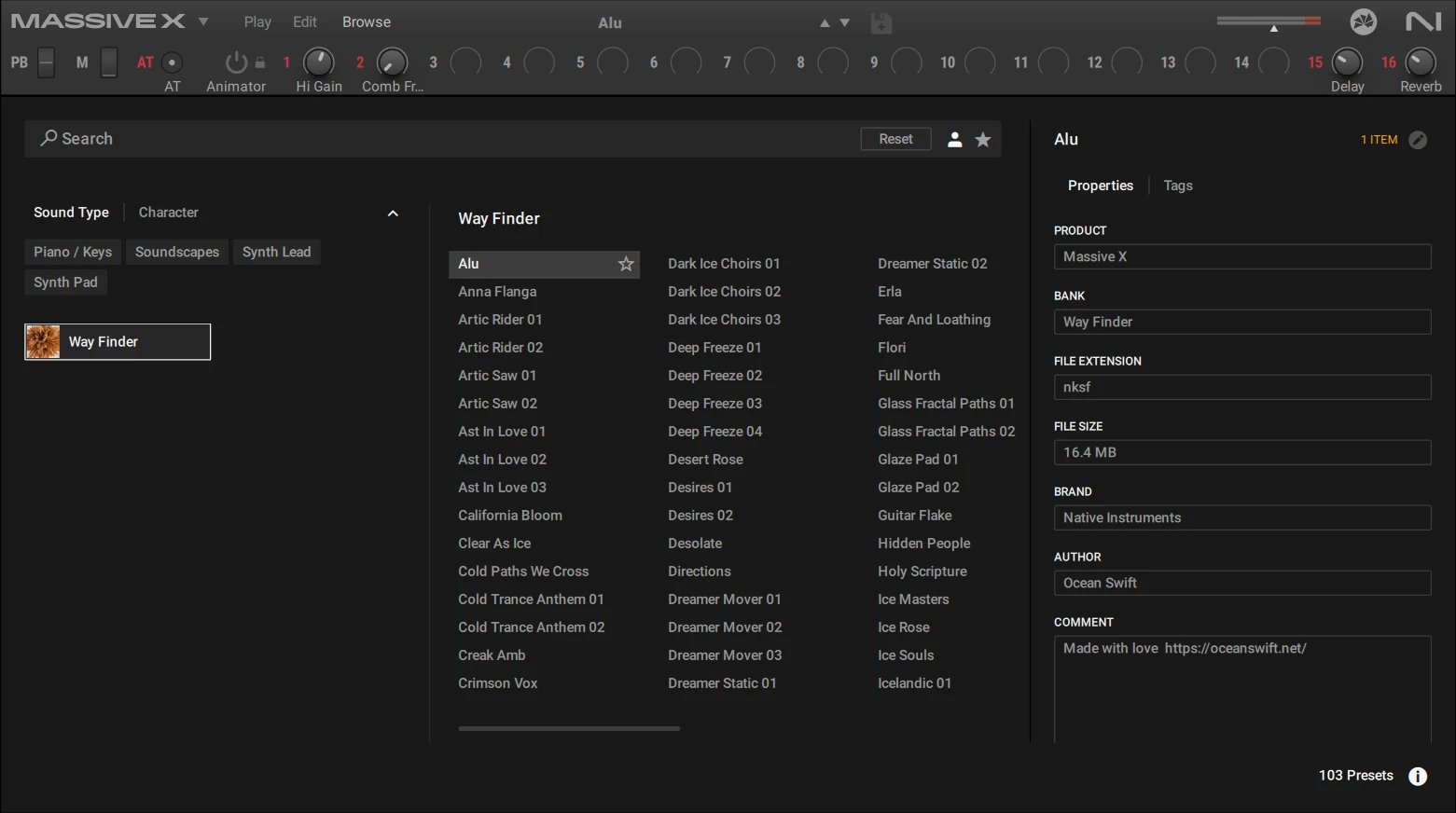Load the Anna Flanga preset

[x=497, y=292]
